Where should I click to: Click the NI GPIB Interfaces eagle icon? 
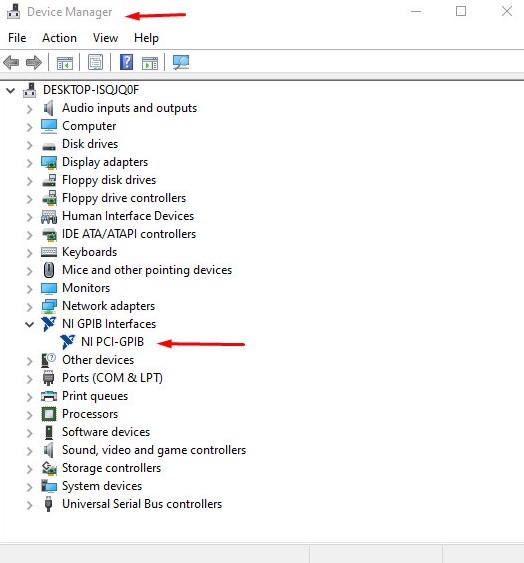(48, 324)
